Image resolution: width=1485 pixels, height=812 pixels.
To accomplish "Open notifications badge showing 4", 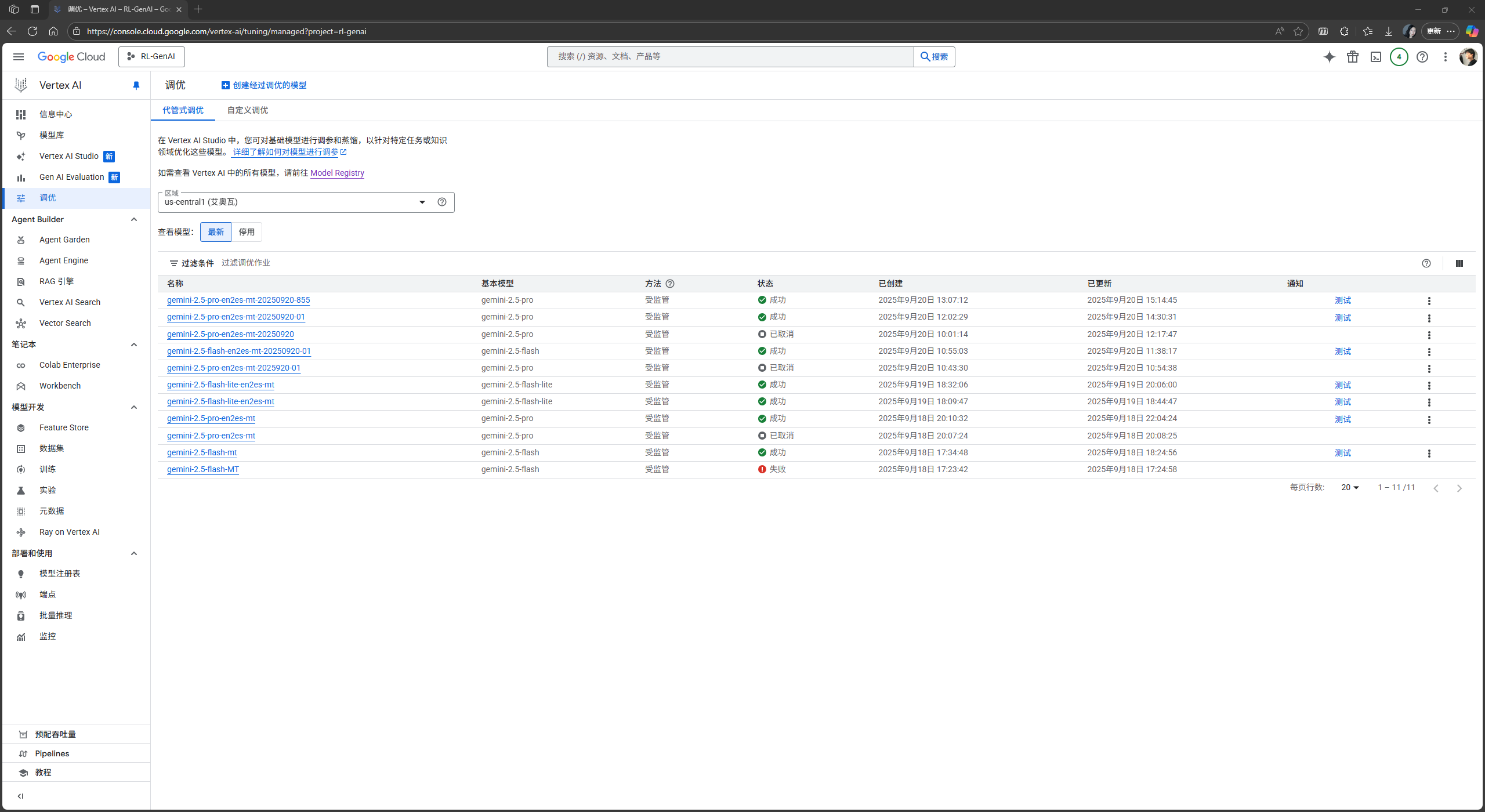I will tap(1399, 57).
